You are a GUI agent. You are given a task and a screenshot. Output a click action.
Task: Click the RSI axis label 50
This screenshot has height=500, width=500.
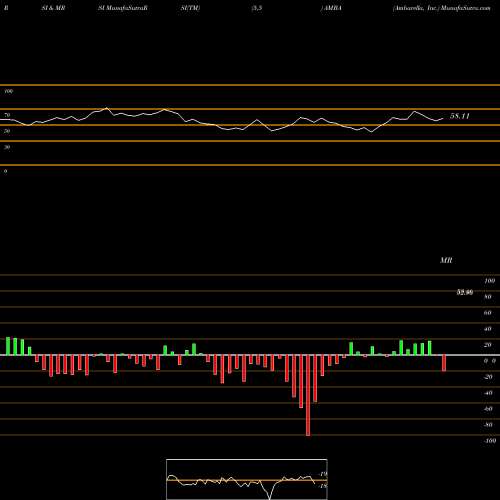(x=7, y=131)
